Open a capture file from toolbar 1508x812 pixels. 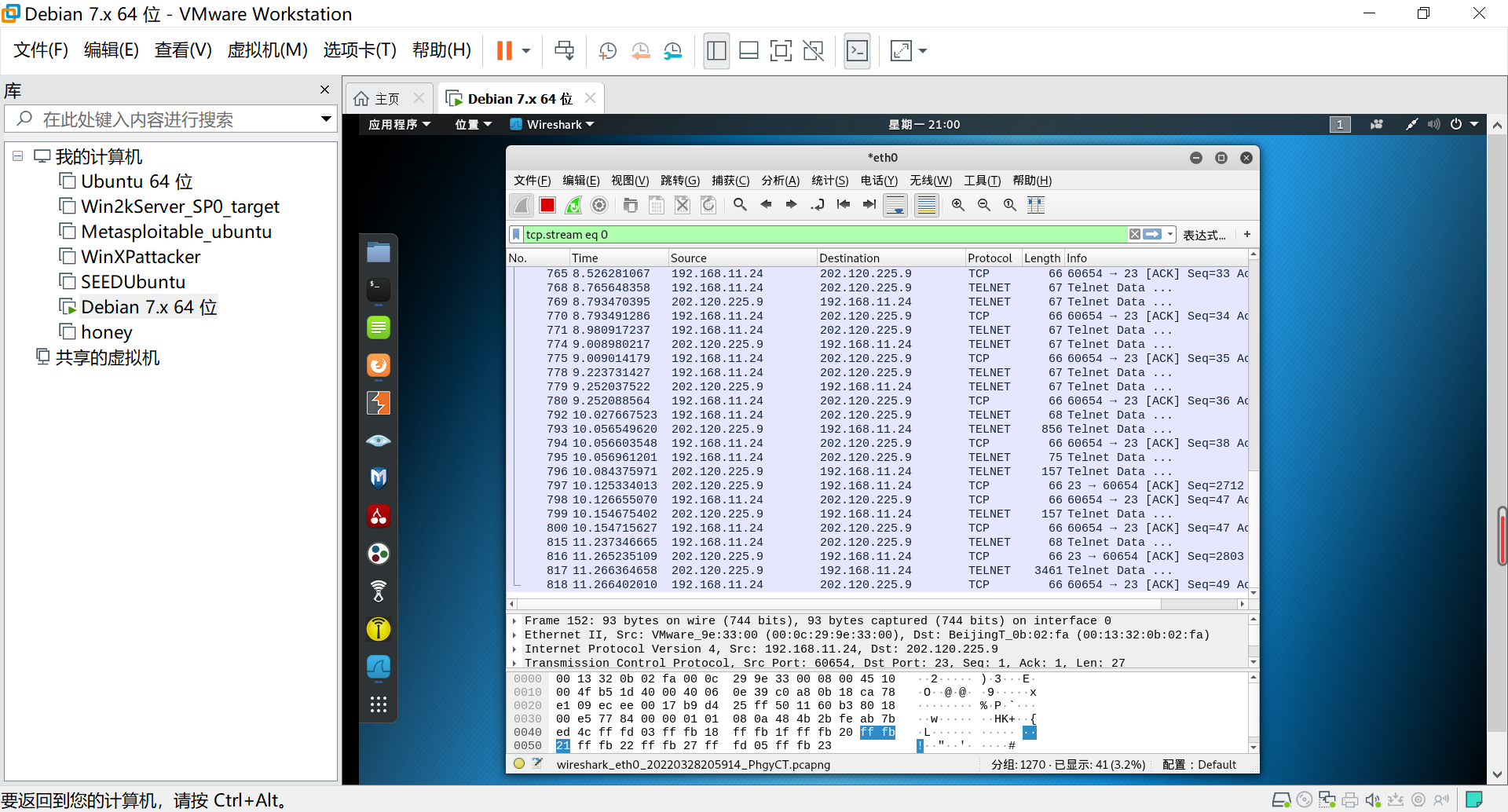pos(631,205)
